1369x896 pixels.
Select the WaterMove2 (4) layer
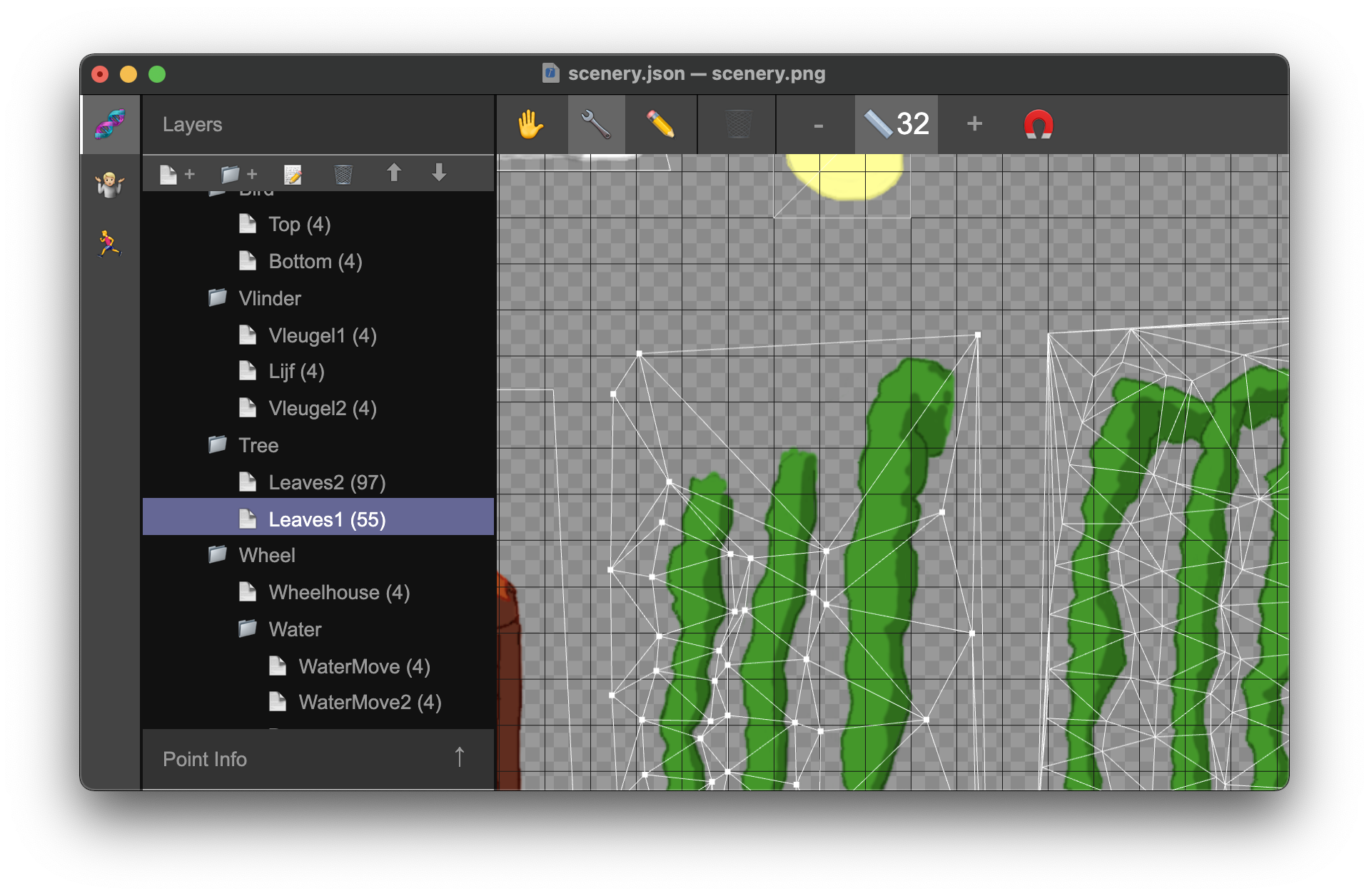tap(318, 702)
